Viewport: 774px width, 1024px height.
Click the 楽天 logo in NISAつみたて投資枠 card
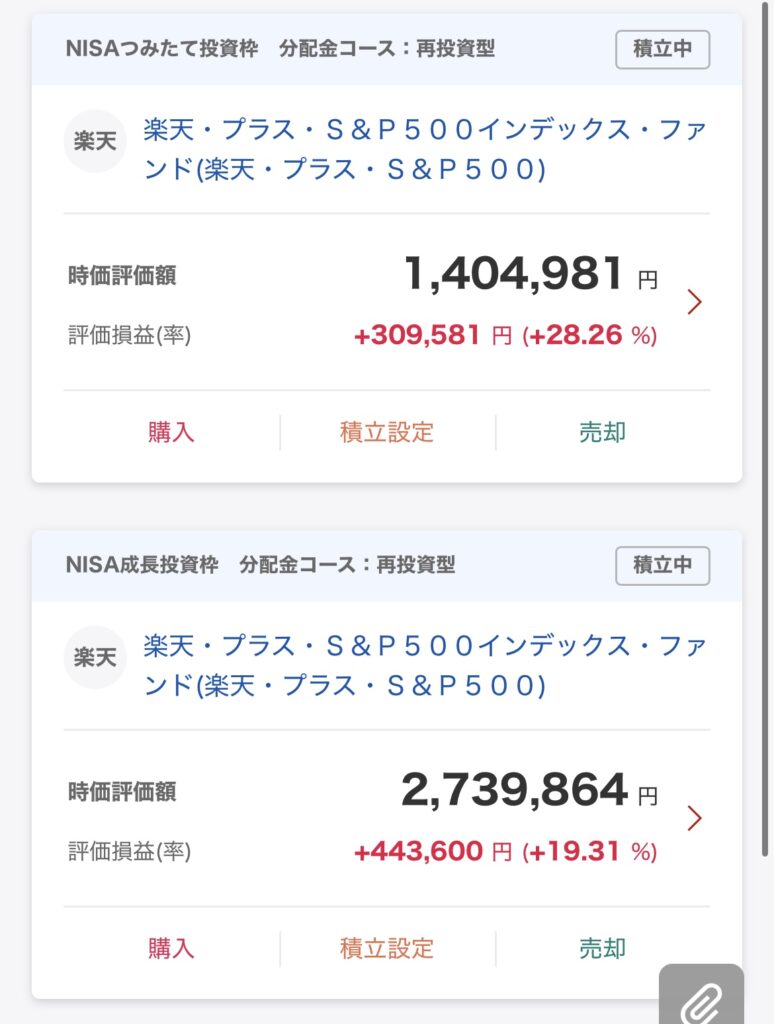coord(95,141)
